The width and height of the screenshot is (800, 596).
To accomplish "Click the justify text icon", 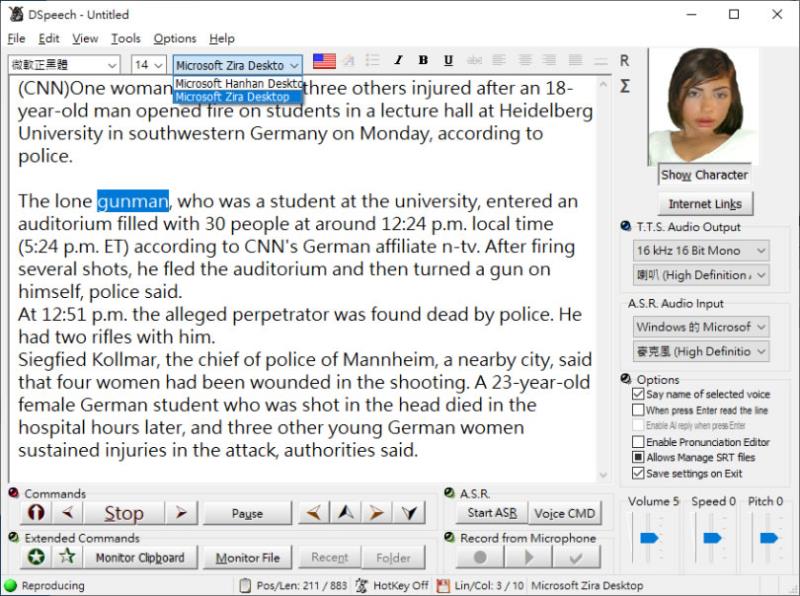I will (x=575, y=61).
